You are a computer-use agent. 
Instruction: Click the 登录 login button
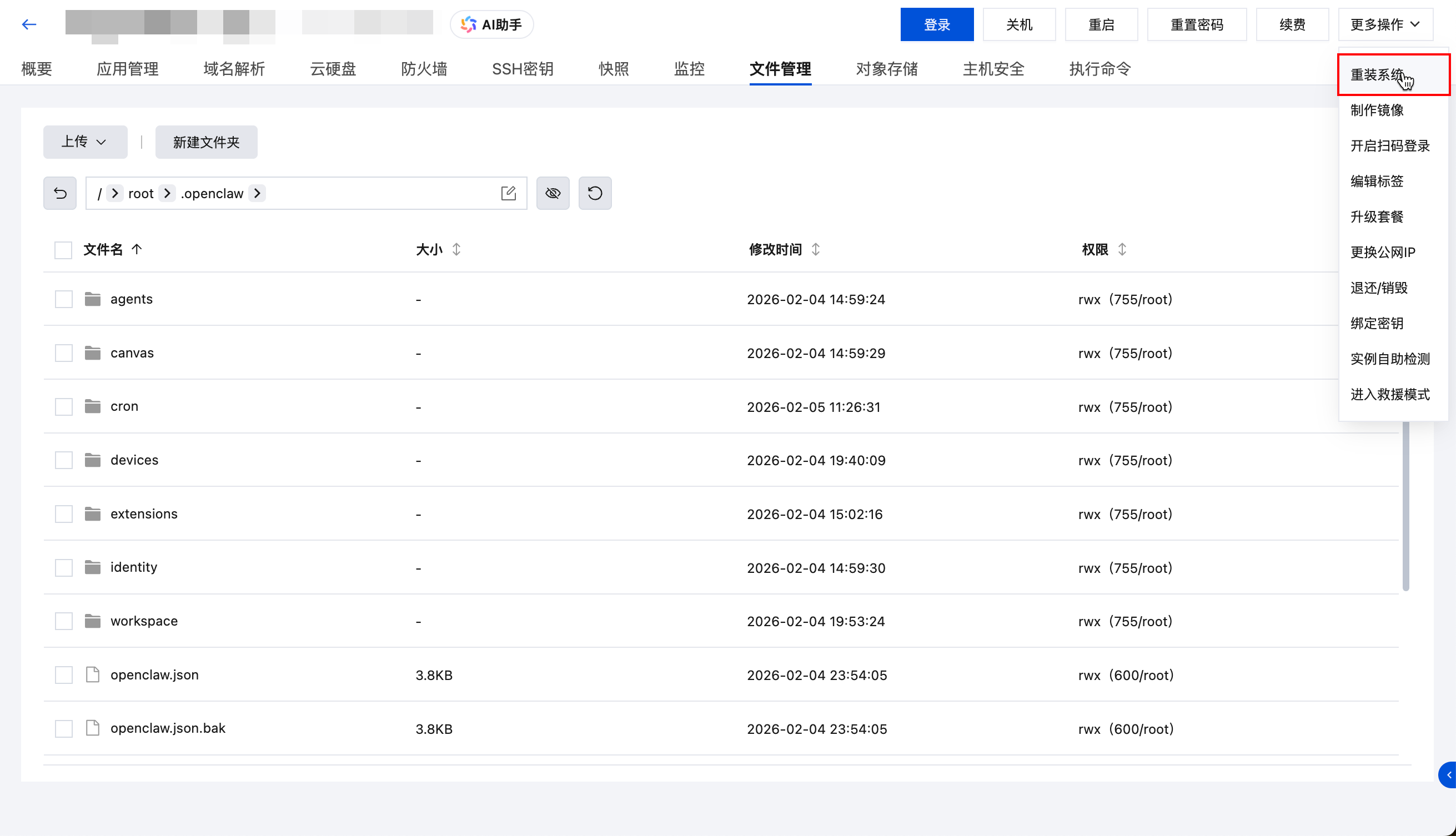click(936, 24)
